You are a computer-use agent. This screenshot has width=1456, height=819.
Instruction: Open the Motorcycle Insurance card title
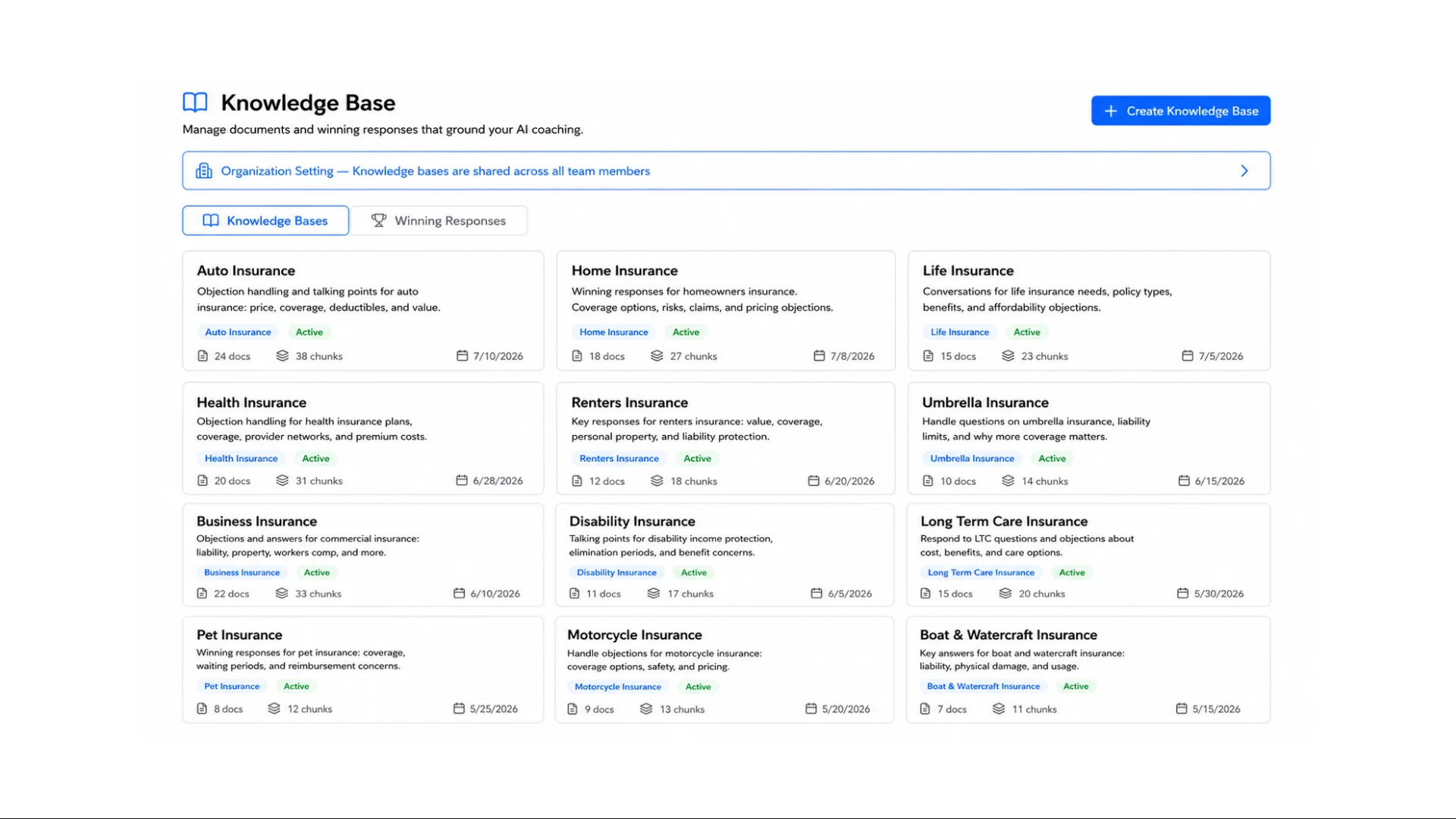pyautogui.click(x=634, y=635)
